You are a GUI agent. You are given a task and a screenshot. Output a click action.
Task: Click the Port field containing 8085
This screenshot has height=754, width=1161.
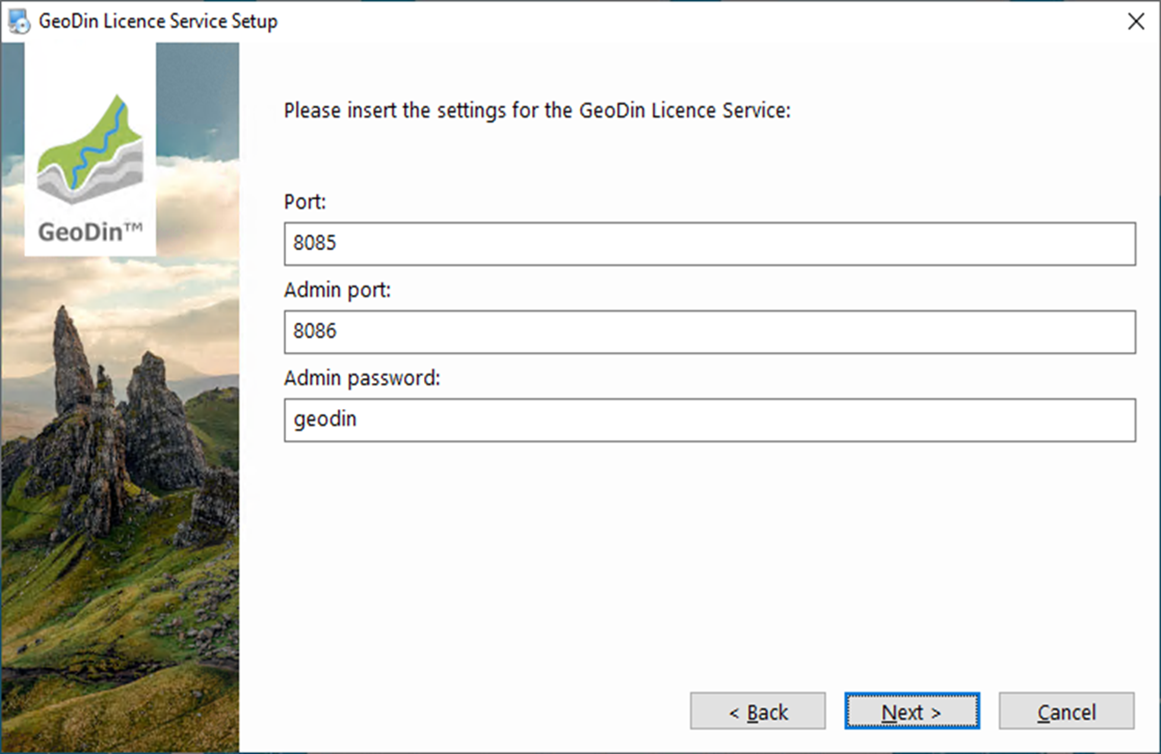point(709,244)
